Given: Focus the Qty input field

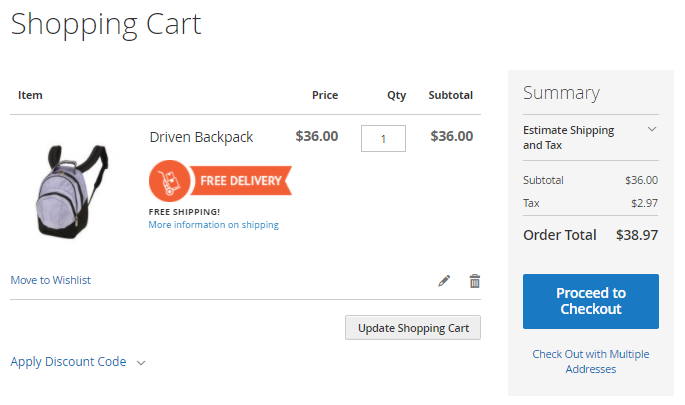Looking at the screenshot, I should tap(383, 138).
